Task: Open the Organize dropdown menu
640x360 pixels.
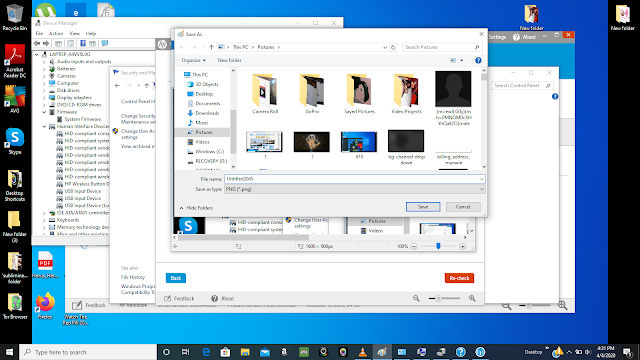Action: pyautogui.click(x=193, y=60)
